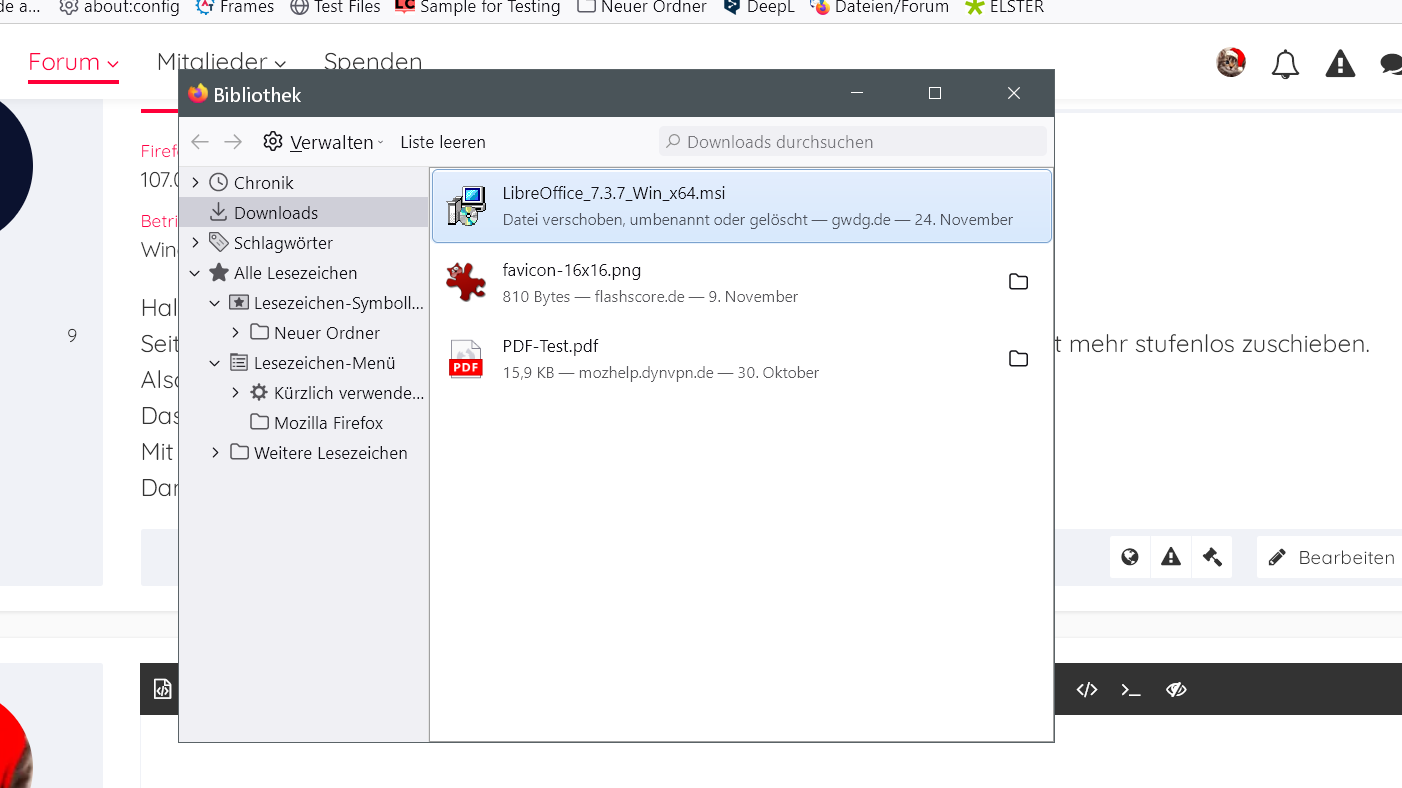Collapse the Lesezeichen-Symbolleiste node
Viewport: 1402px width, 788px height.
coord(215,303)
